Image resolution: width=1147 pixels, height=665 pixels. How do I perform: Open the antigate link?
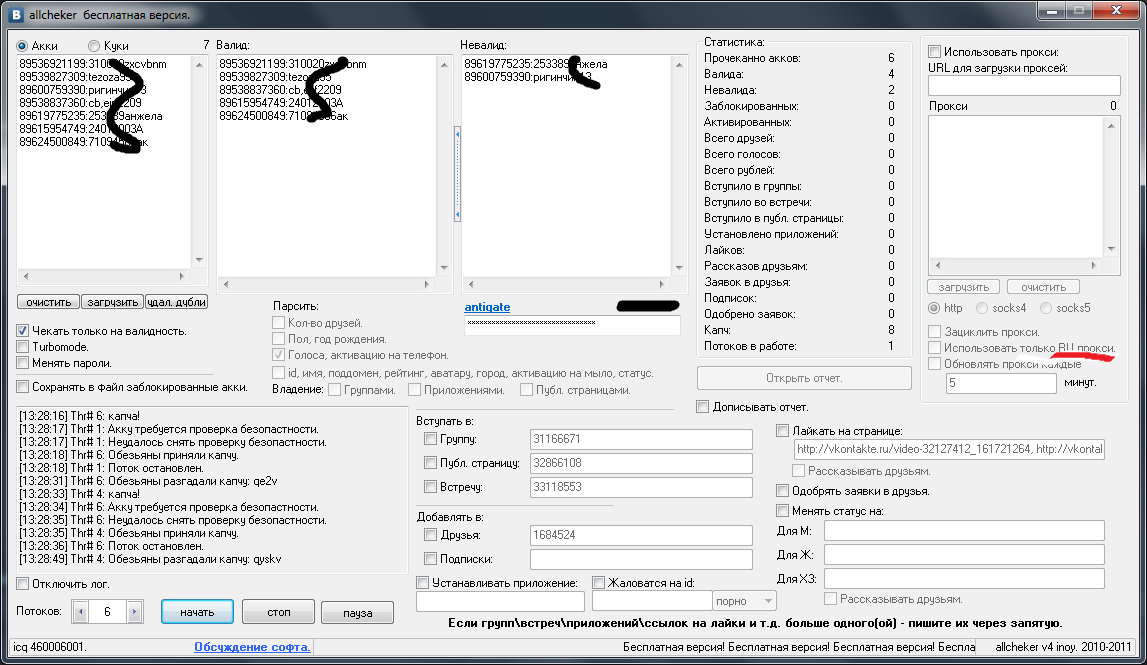click(x=487, y=306)
